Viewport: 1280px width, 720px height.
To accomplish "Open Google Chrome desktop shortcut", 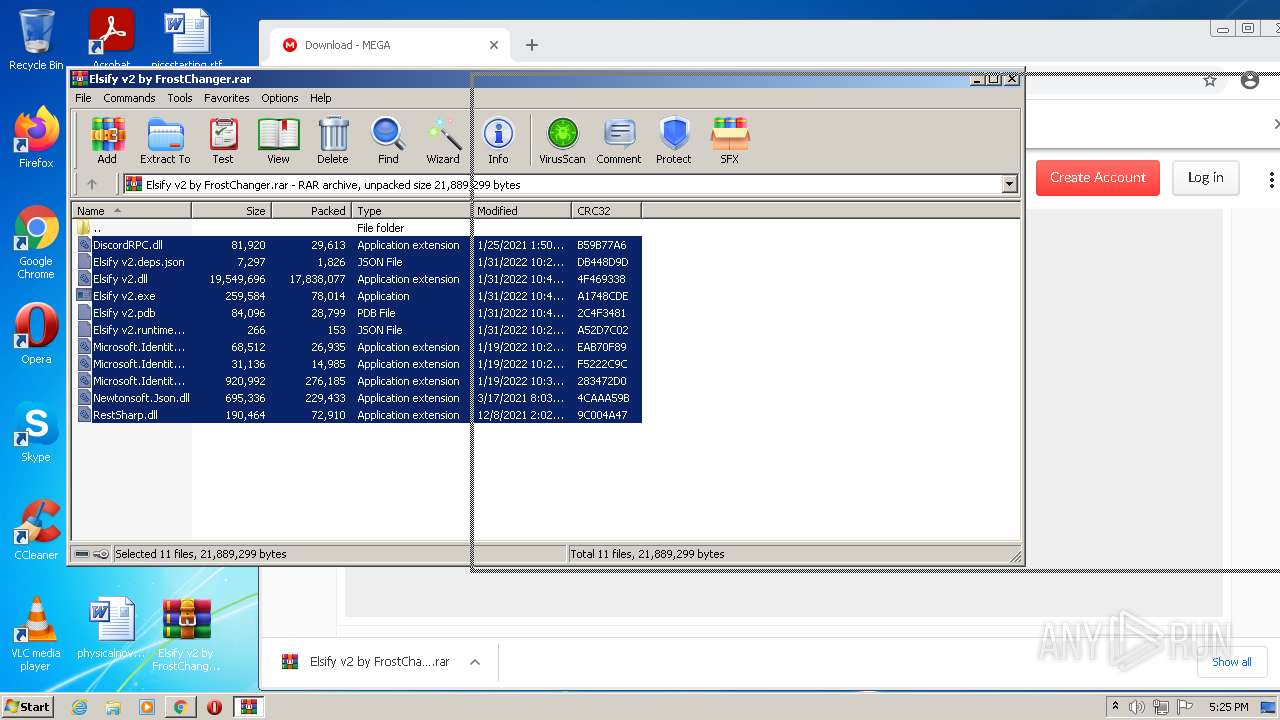I will 36,244.
